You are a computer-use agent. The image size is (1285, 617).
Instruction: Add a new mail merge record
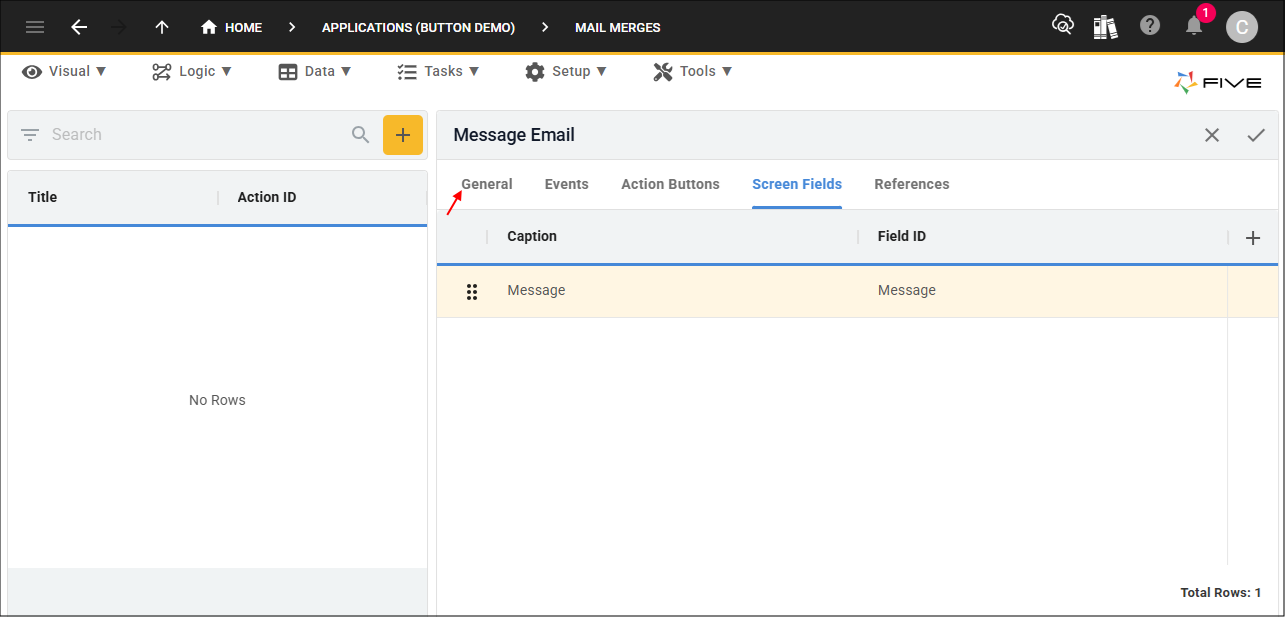403,135
